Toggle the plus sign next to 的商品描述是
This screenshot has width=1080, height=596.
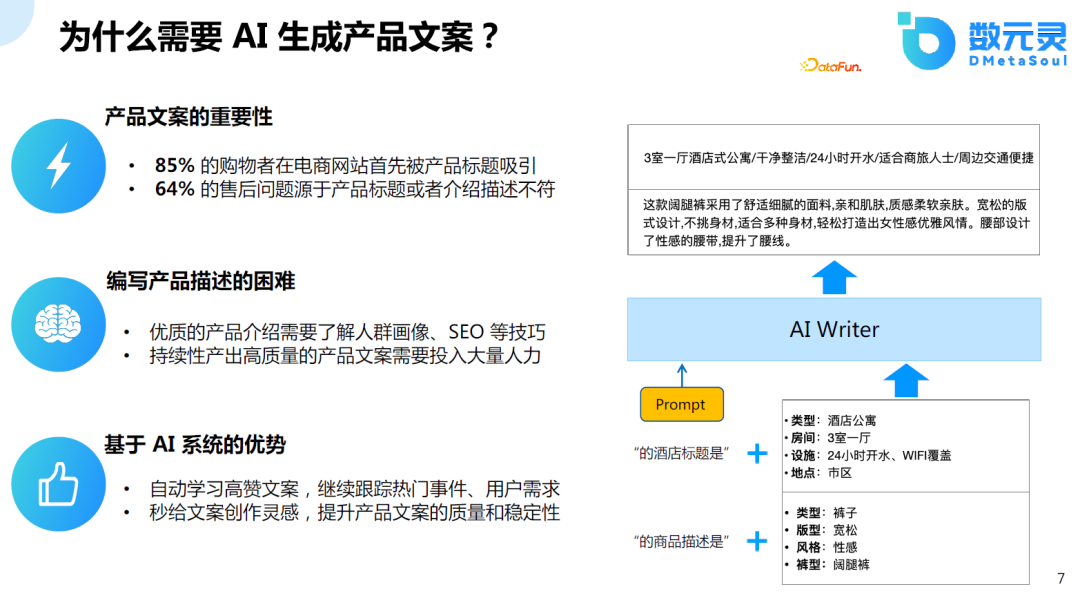coord(758,541)
